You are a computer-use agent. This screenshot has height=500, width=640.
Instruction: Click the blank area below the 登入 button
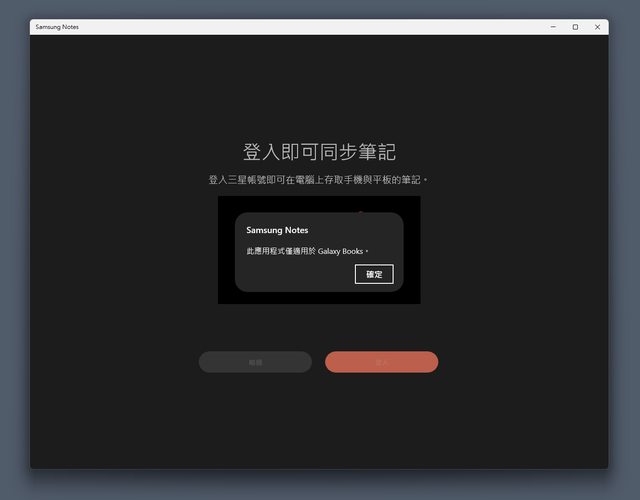tap(381, 420)
